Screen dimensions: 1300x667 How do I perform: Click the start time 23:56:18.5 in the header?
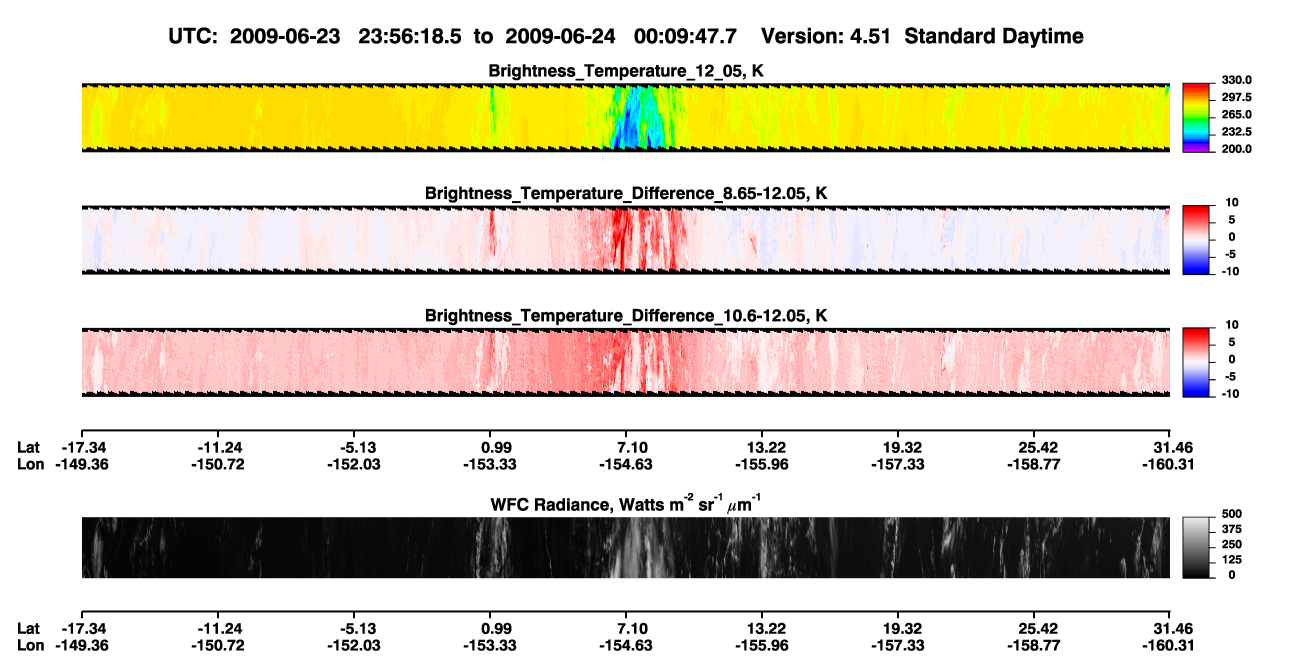[411, 36]
